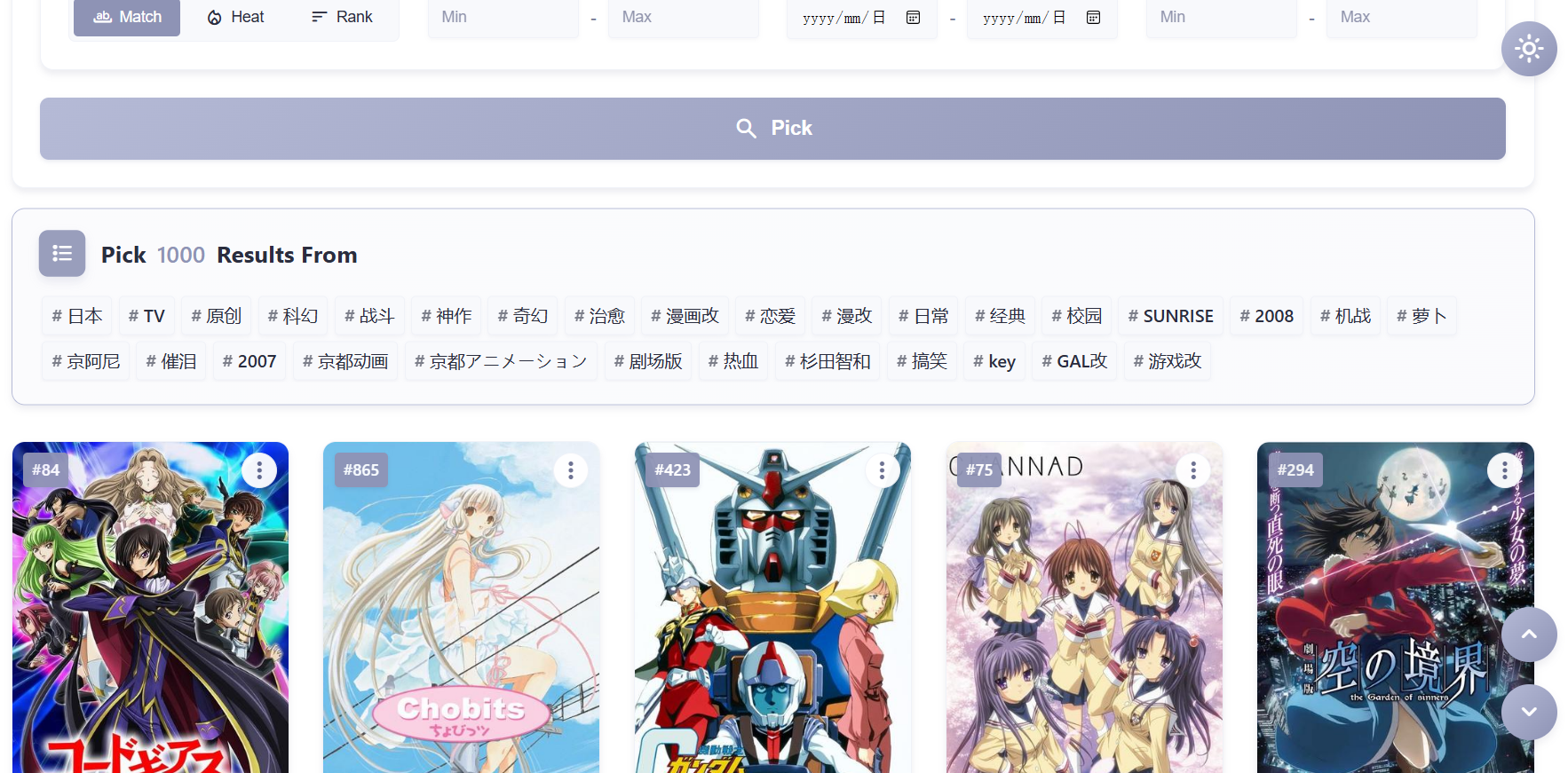Open three-dot menu on #294 card
The width and height of the screenshot is (1568, 773).
(x=1504, y=469)
